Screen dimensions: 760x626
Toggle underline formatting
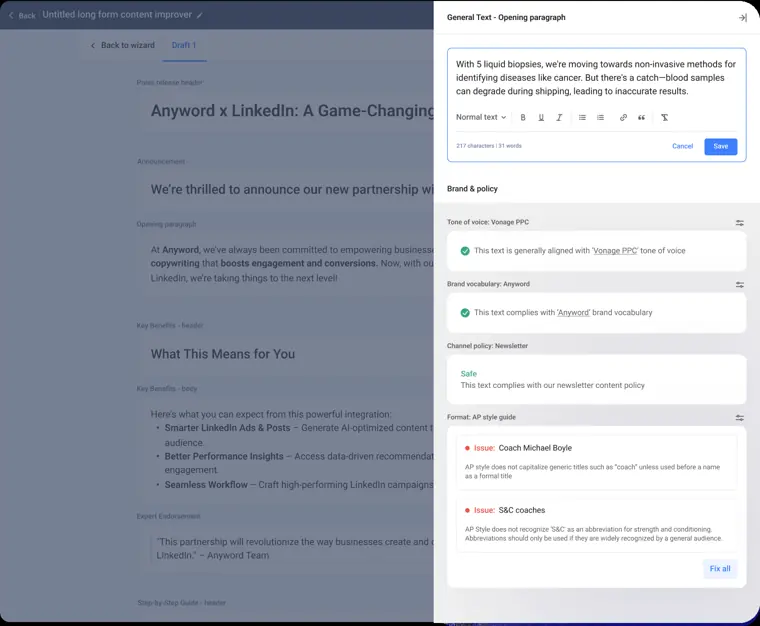(x=541, y=118)
